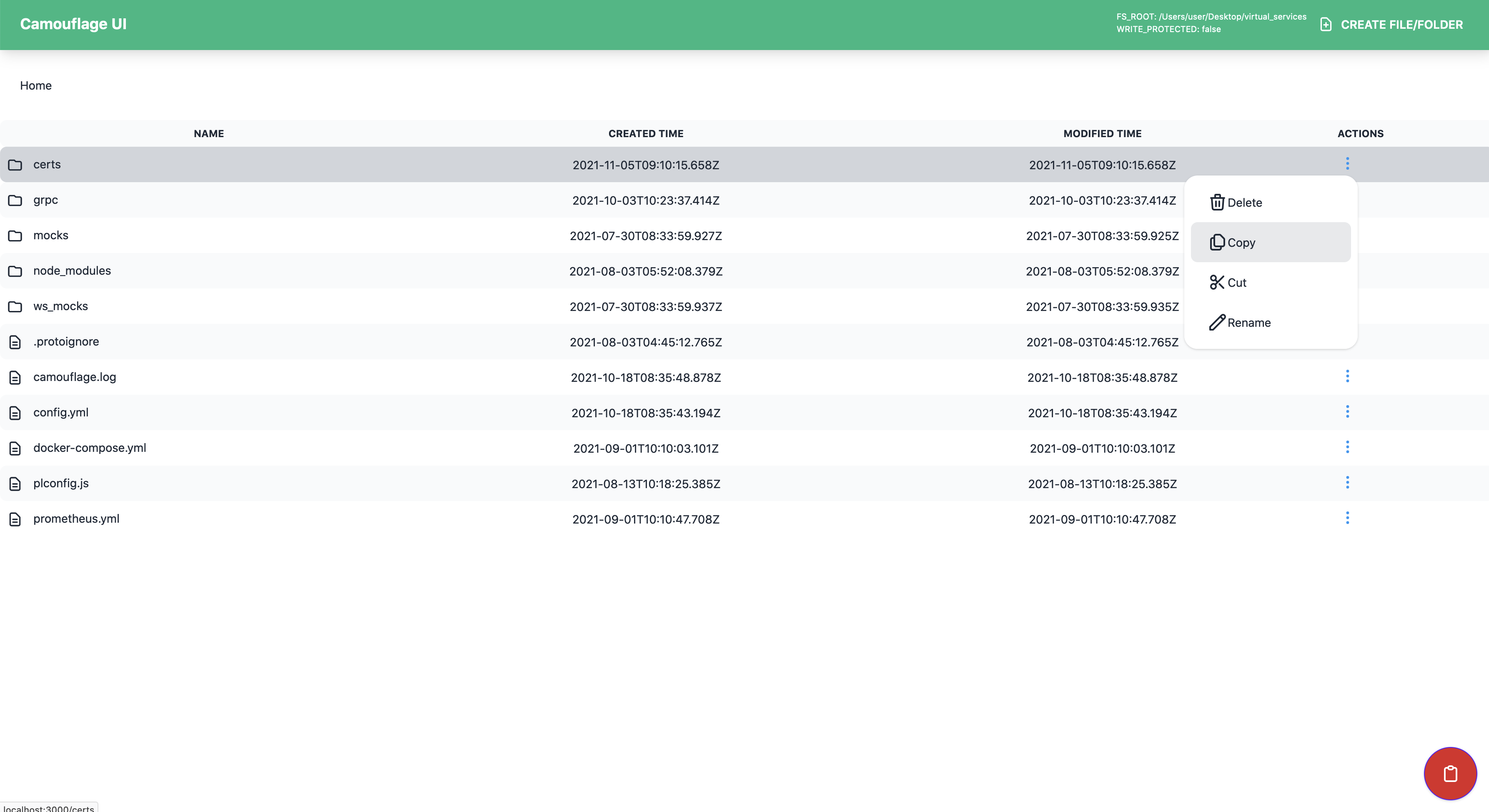The height and width of the screenshot is (812, 1489).
Task: Open the camouflage.log file
Action: click(75, 377)
